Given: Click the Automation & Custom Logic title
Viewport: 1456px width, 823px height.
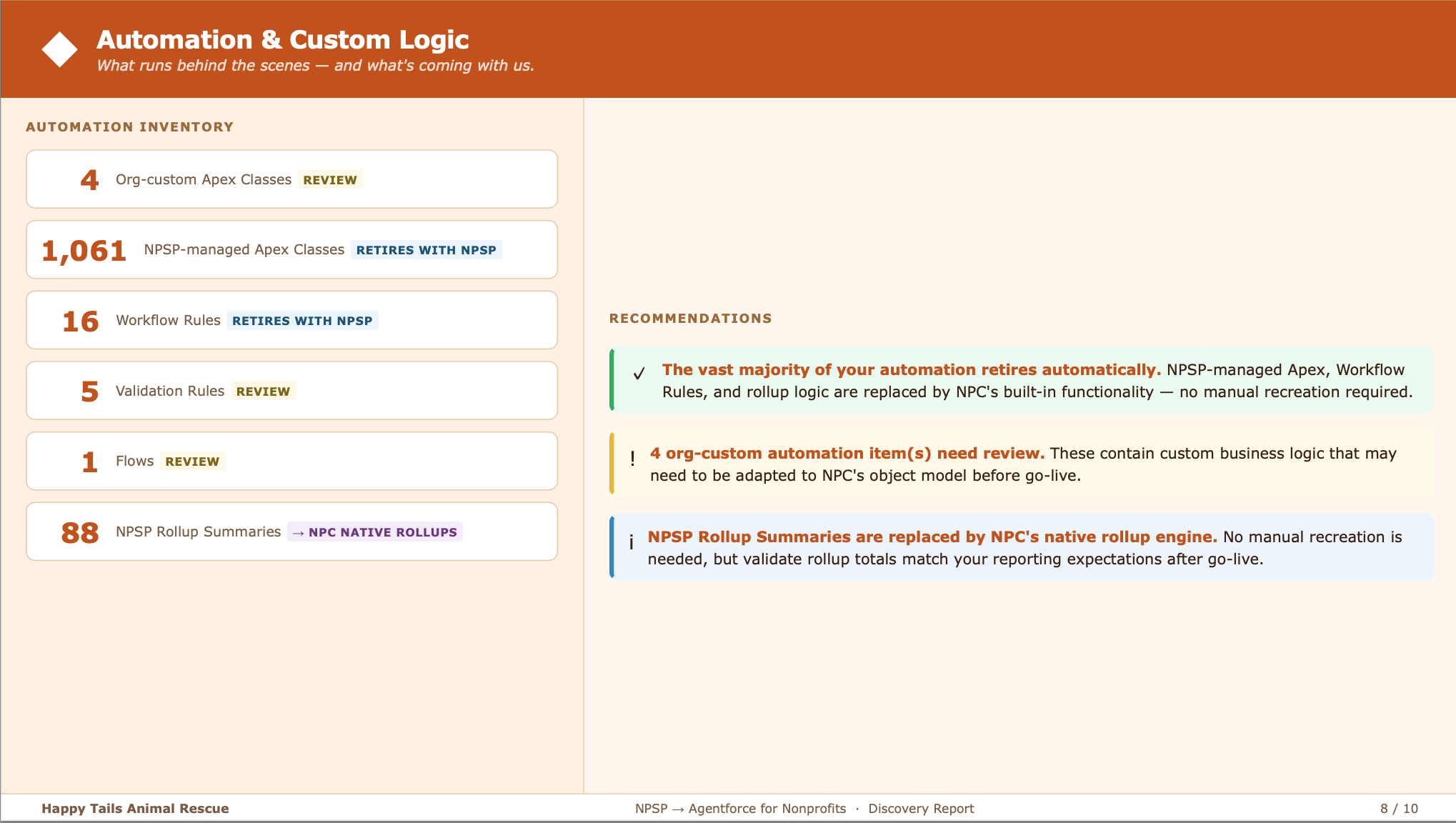Looking at the screenshot, I should [x=283, y=40].
